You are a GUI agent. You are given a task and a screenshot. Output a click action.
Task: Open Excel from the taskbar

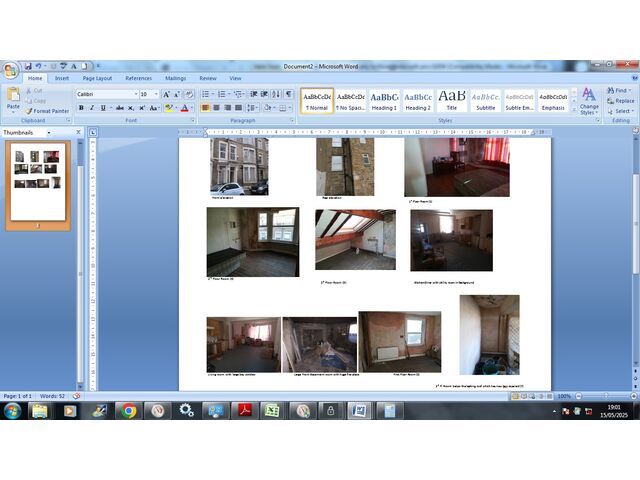tap(272, 411)
